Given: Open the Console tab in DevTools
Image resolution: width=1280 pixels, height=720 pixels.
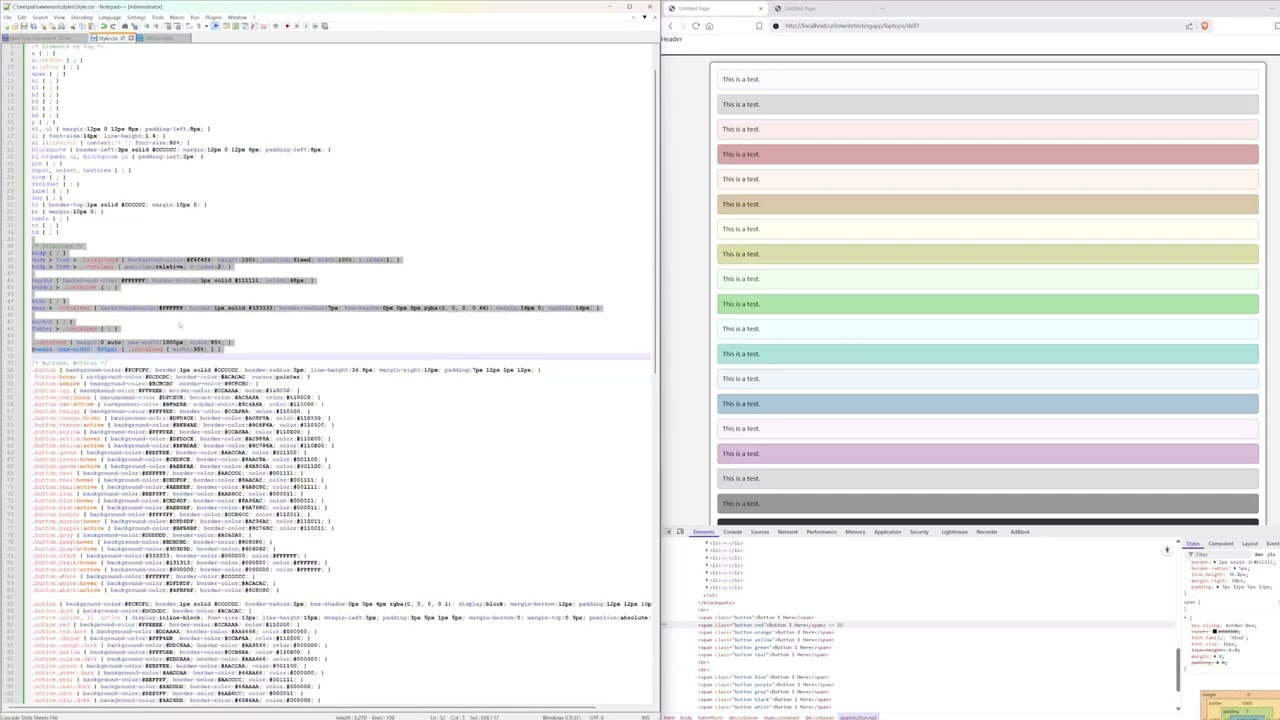Looking at the screenshot, I should [x=733, y=532].
